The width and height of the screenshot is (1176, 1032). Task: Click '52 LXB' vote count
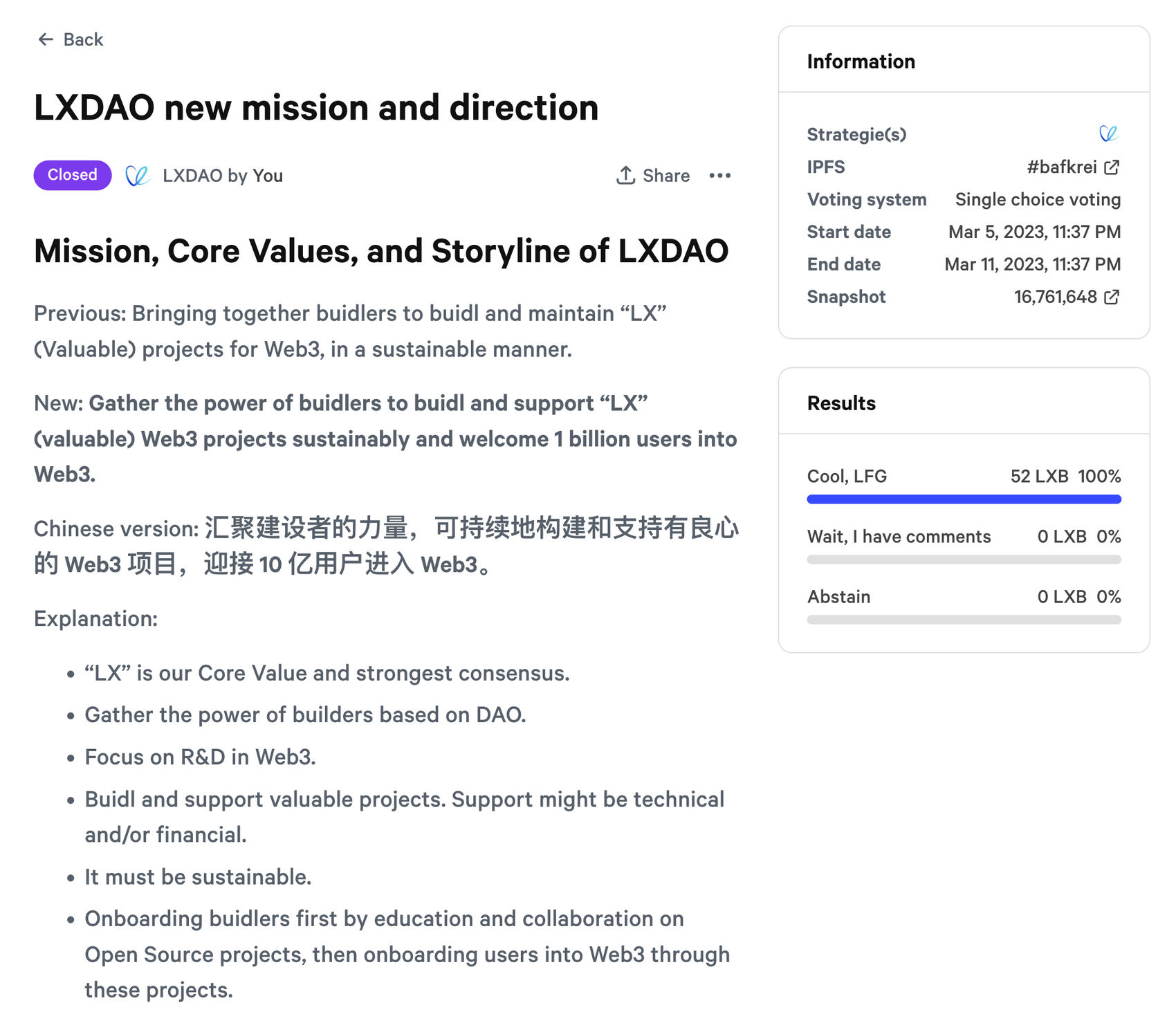1039,476
